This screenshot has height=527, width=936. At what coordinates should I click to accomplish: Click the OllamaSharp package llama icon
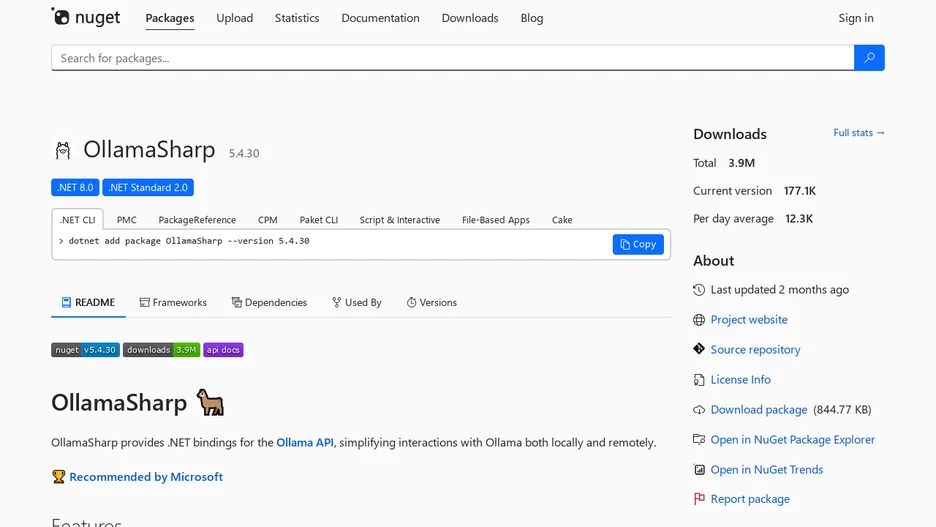pyautogui.click(x=63, y=150)
